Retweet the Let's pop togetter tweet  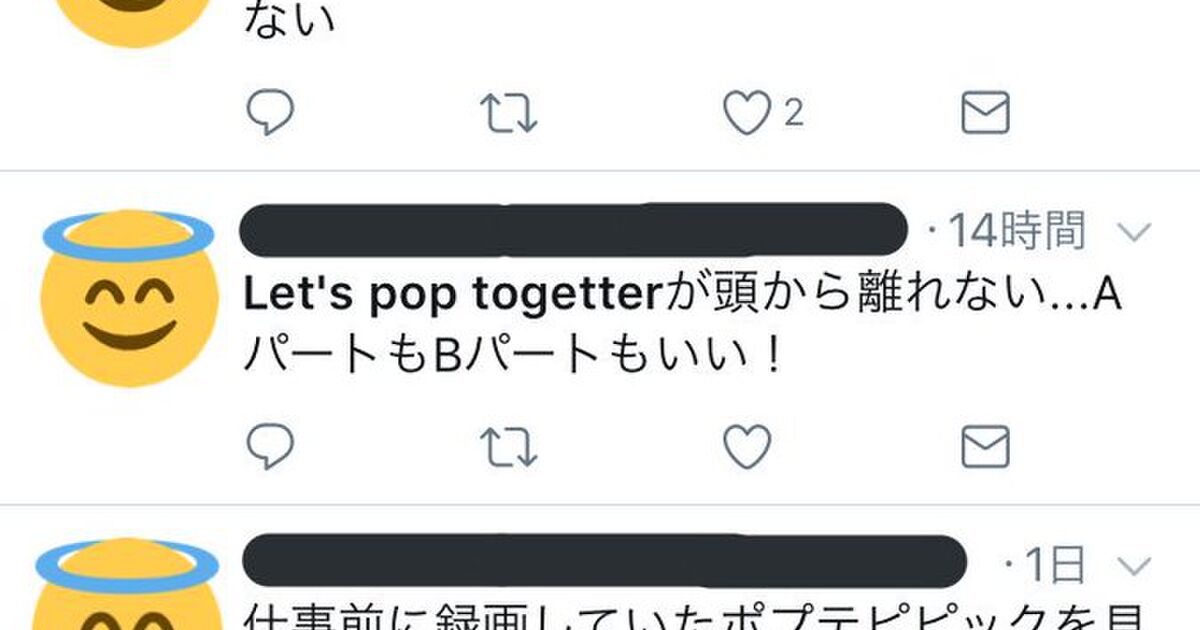coord(509,448)
